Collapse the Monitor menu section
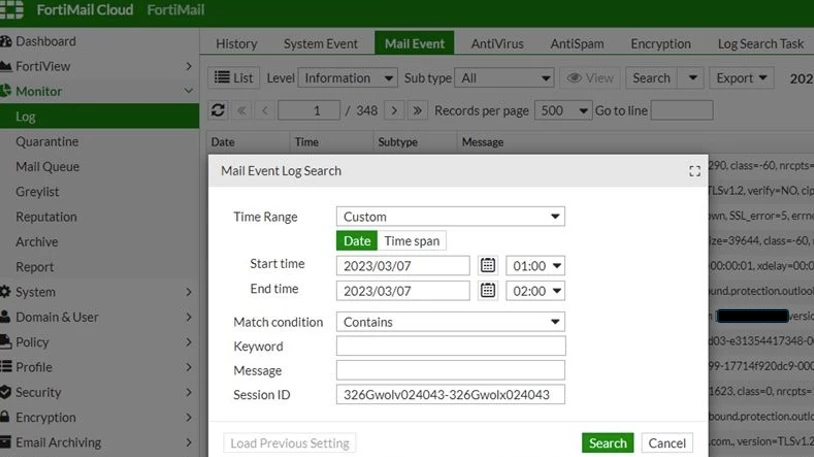The image size is (814, 457). [188, 91]
